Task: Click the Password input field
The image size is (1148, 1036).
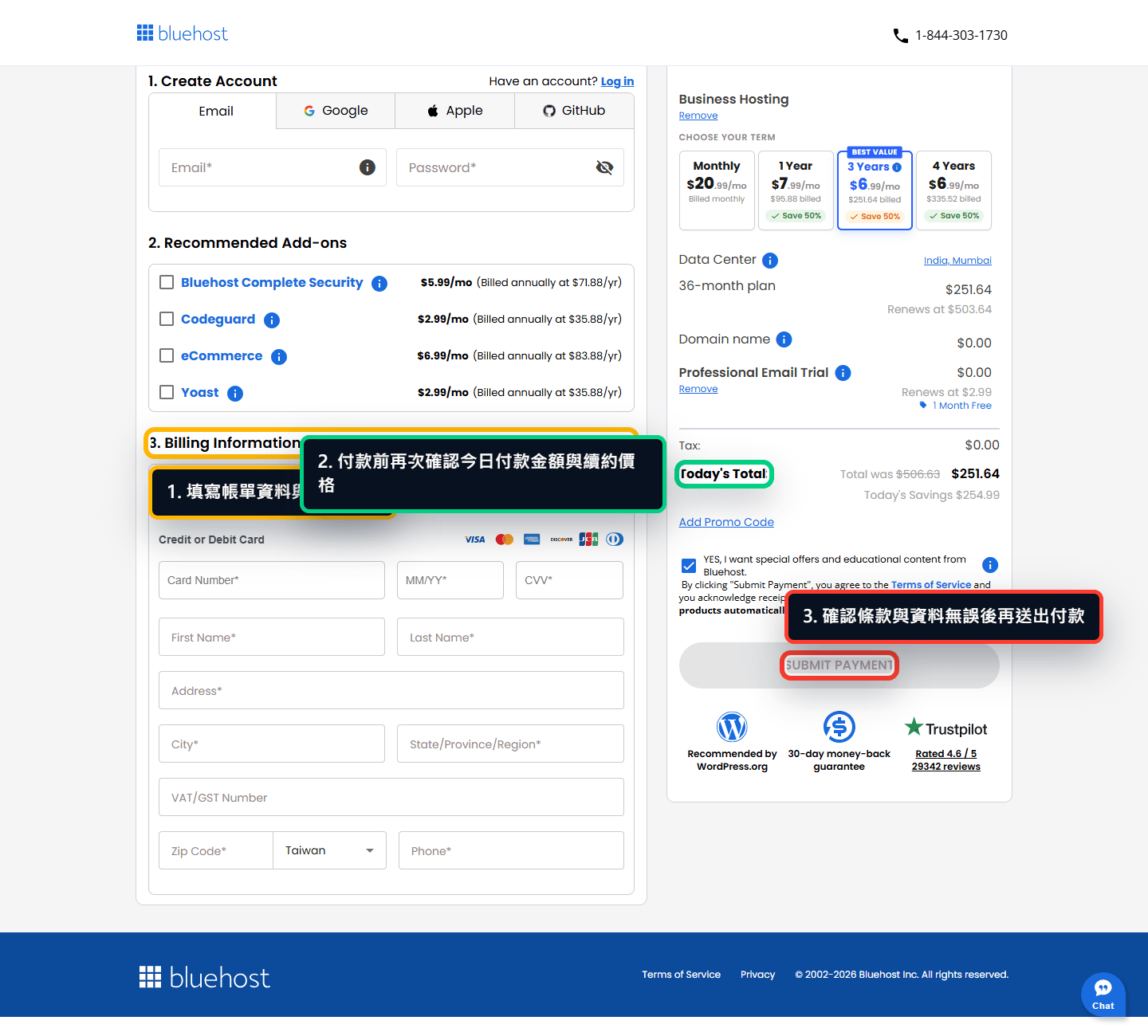Action: click(510, 167)
